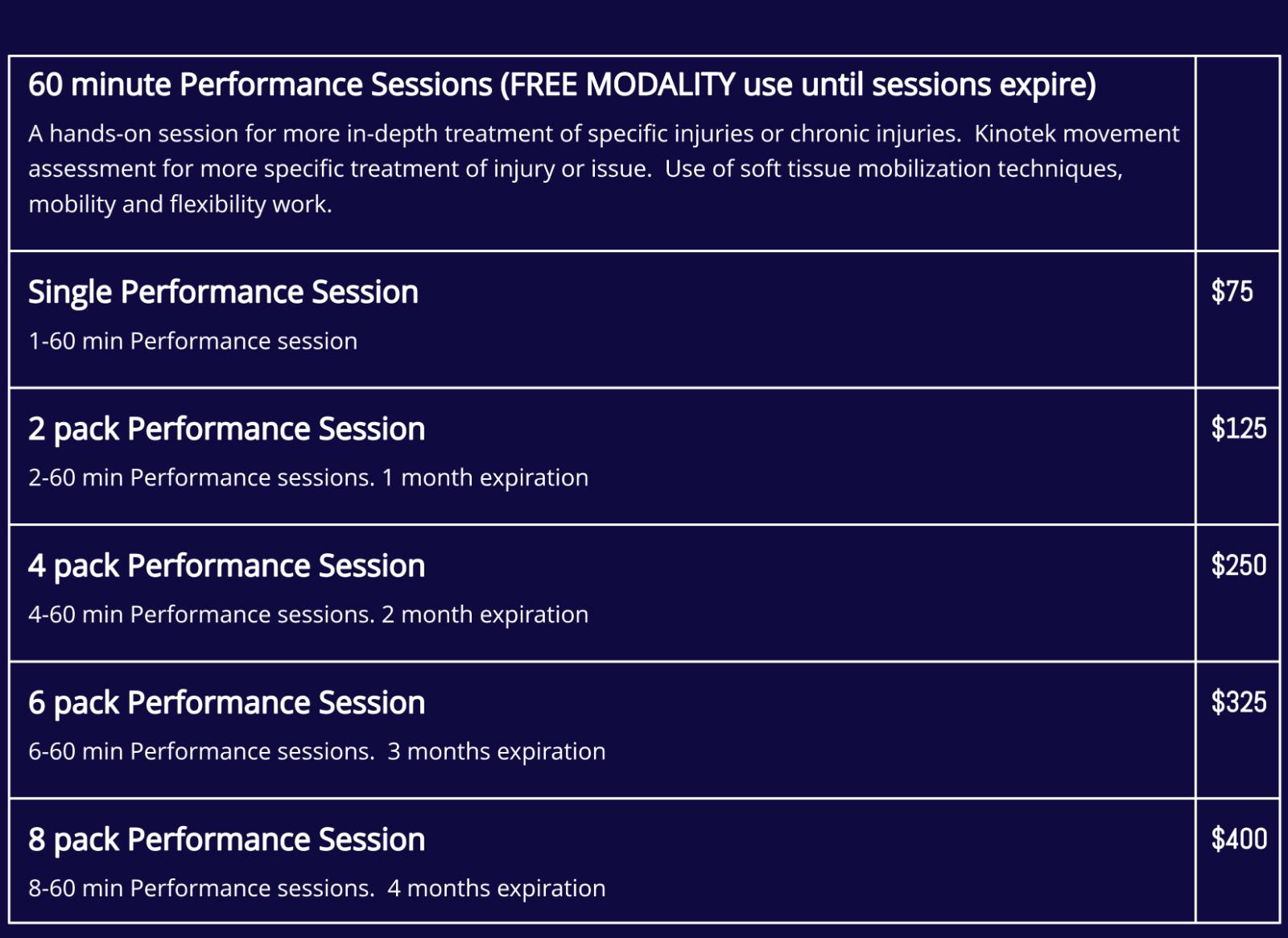Click the '1-60 min Performance session' description
Image resolution: width=1288 pixels, height=938 pixels.
[192, 341]
